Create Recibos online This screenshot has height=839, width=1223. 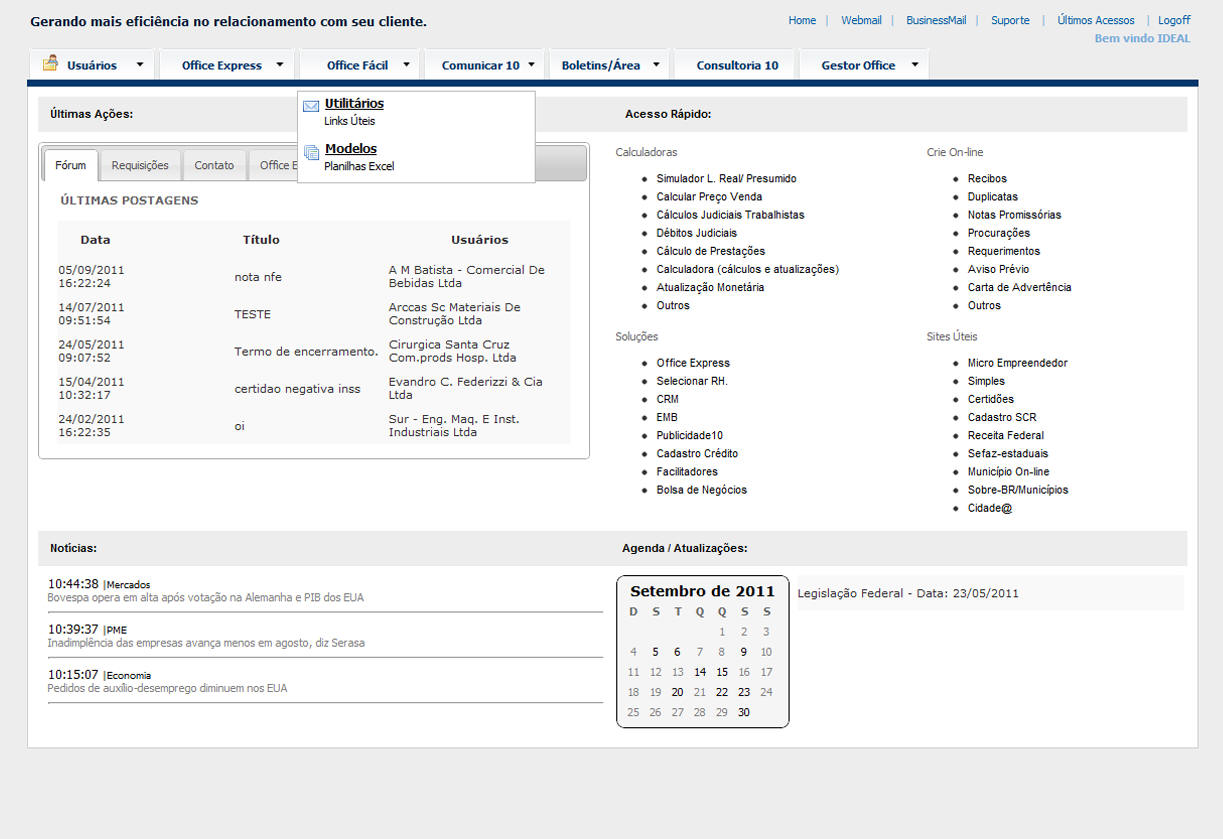coord(987,179)
